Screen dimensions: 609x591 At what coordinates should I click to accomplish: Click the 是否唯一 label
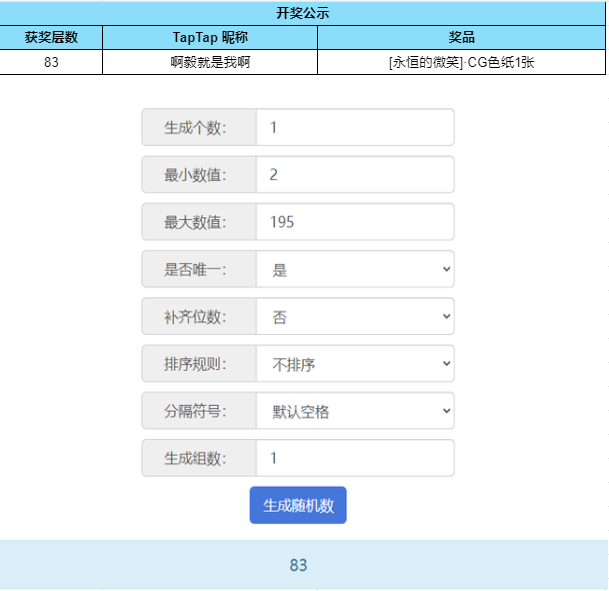(198, 270)
